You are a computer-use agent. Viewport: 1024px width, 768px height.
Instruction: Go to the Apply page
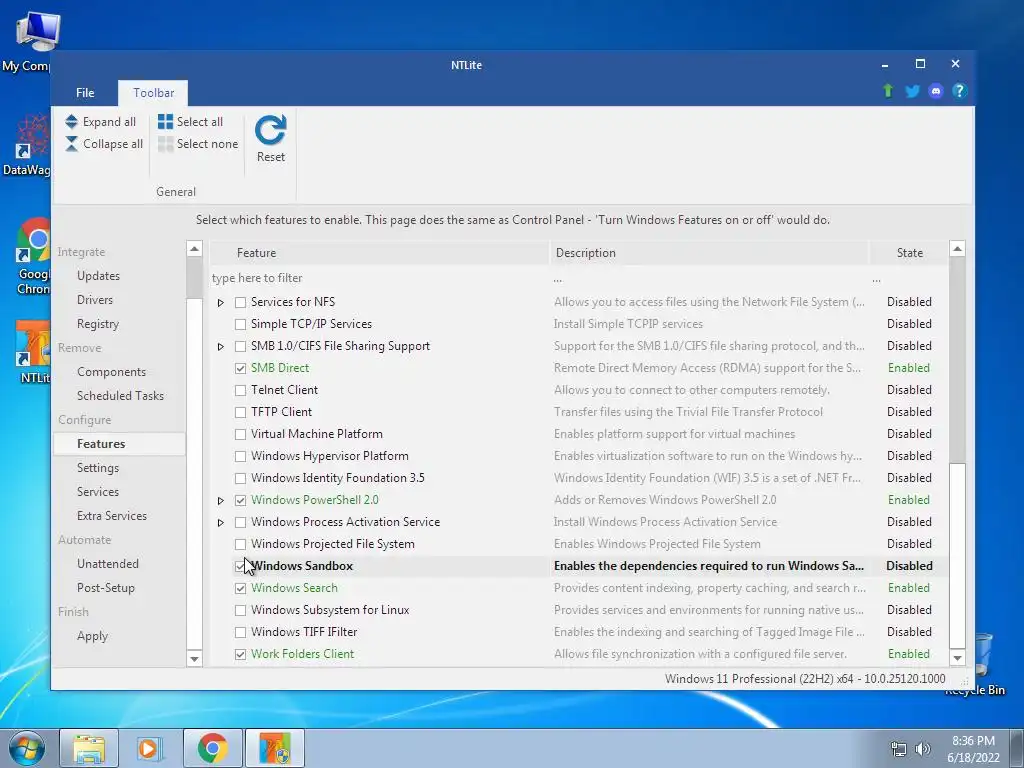tap(92, 636)
